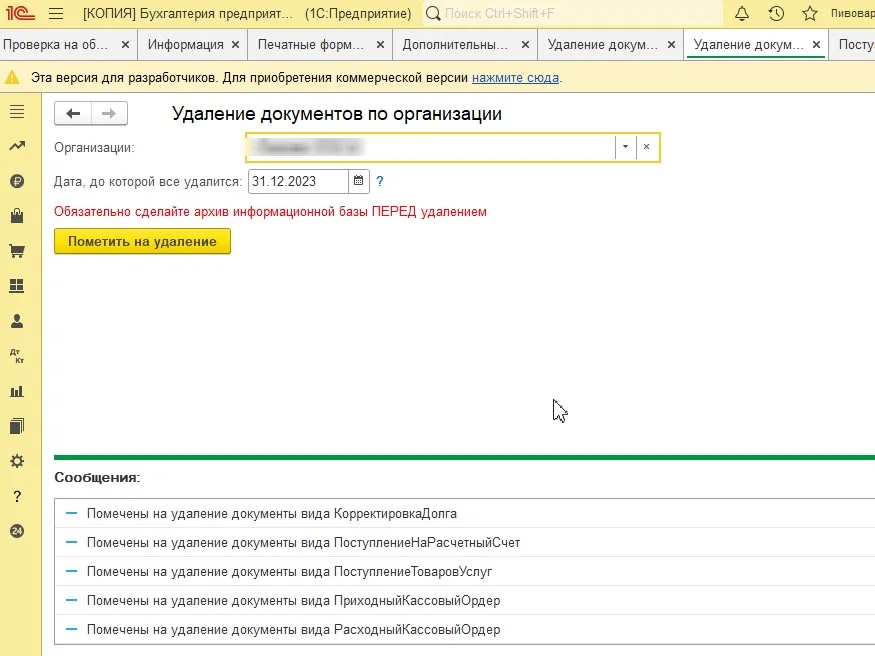Screen dimensions: 875x656
Task: Open the trend chart section in sidebar
Action: pos(17,146)
